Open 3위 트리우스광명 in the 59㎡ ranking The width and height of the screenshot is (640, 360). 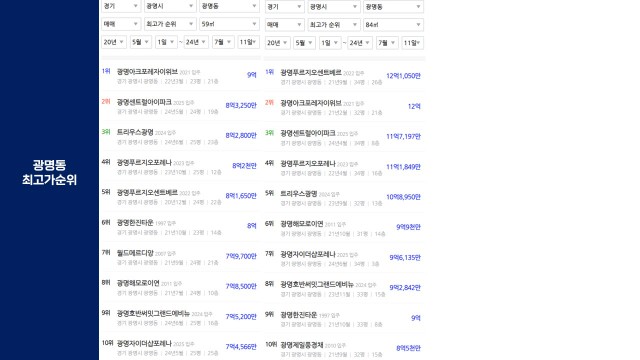180,136
